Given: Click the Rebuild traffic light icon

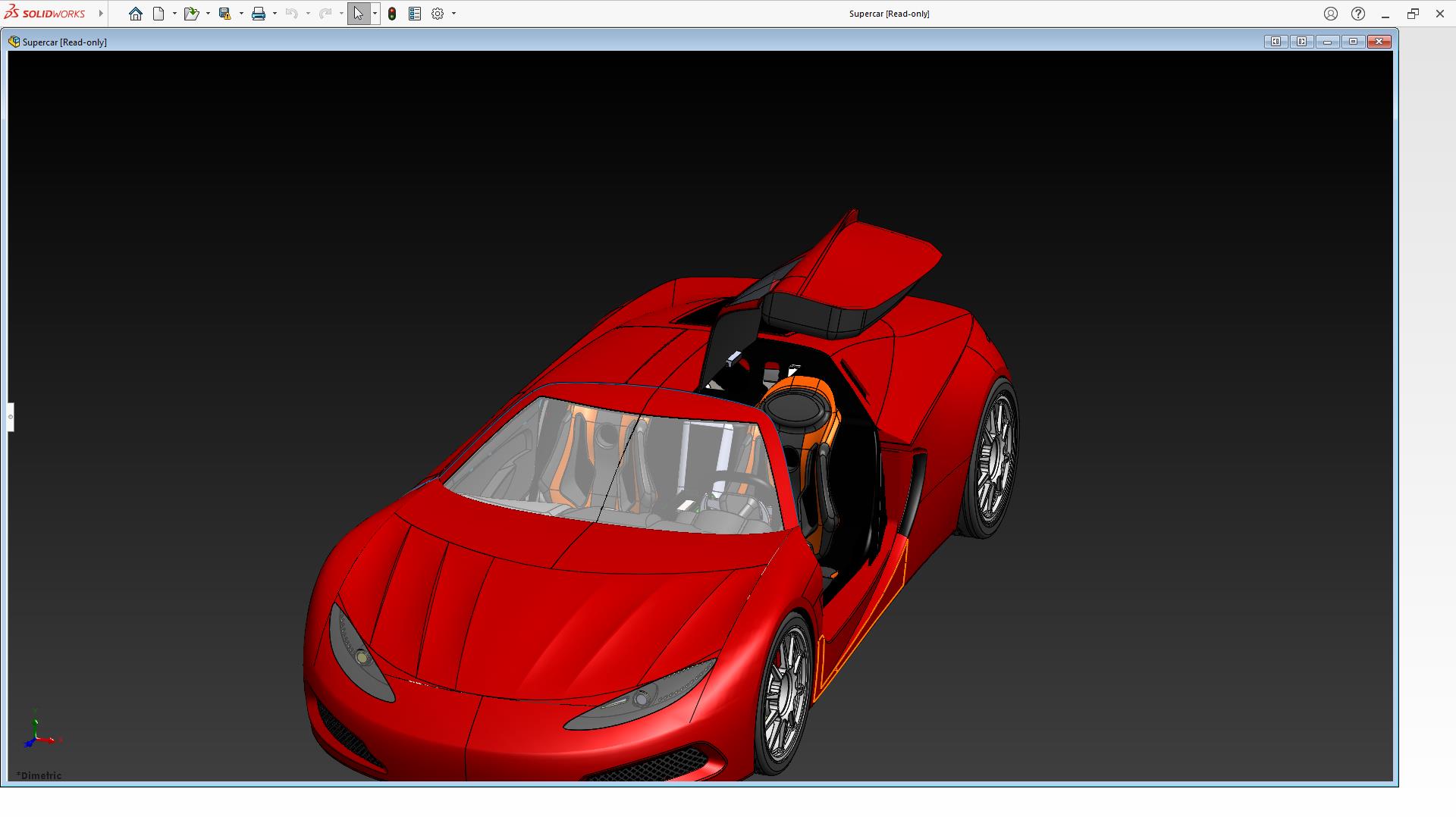Looking at the screenshot, I should pyautogui.click(x=392, y=14).
